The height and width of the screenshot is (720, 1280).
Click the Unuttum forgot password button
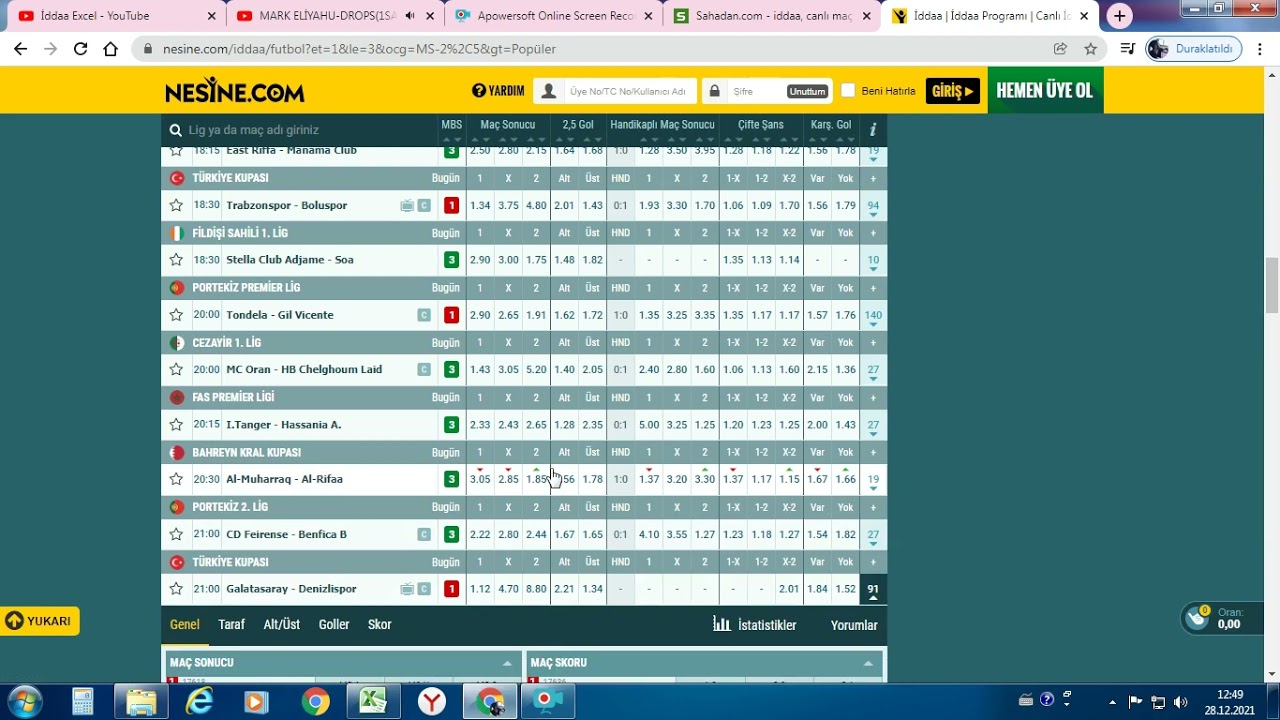pyautogui.click(x=807, y=91)
